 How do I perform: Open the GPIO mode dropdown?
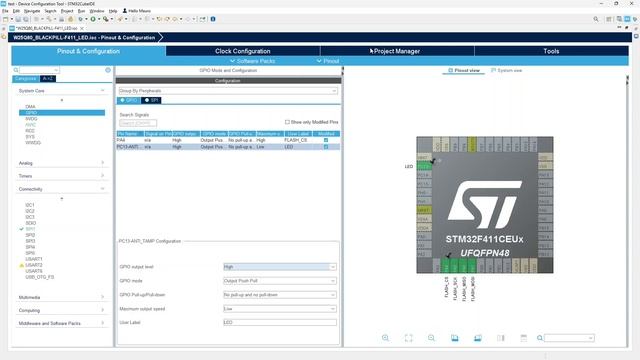click(280, 281)
